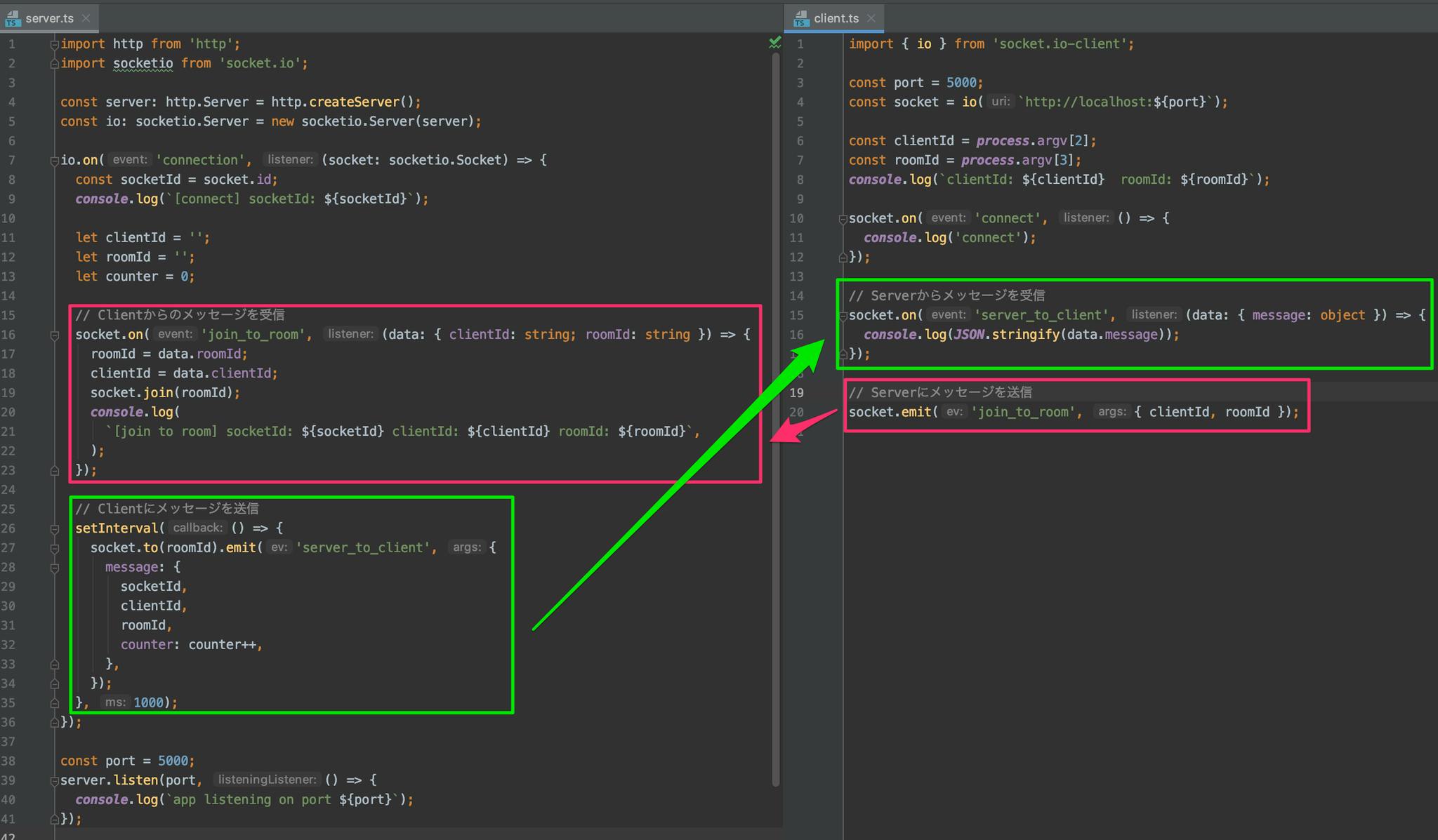Click the fold end marker at server.ts line 41
Screen dimensions: 1438x840
54,819
